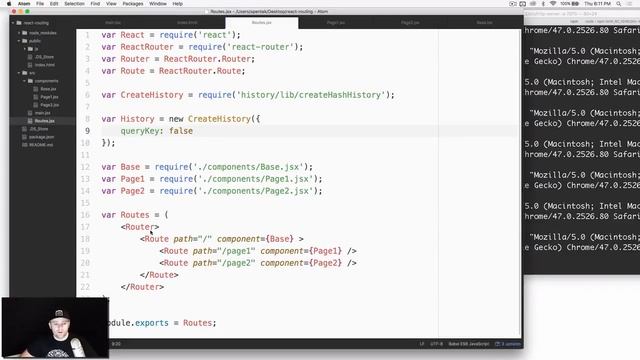Expand the node_modules folder
The width and height of the screenshot is (640, 360).
pyautogui.click(x=19, y=33)
